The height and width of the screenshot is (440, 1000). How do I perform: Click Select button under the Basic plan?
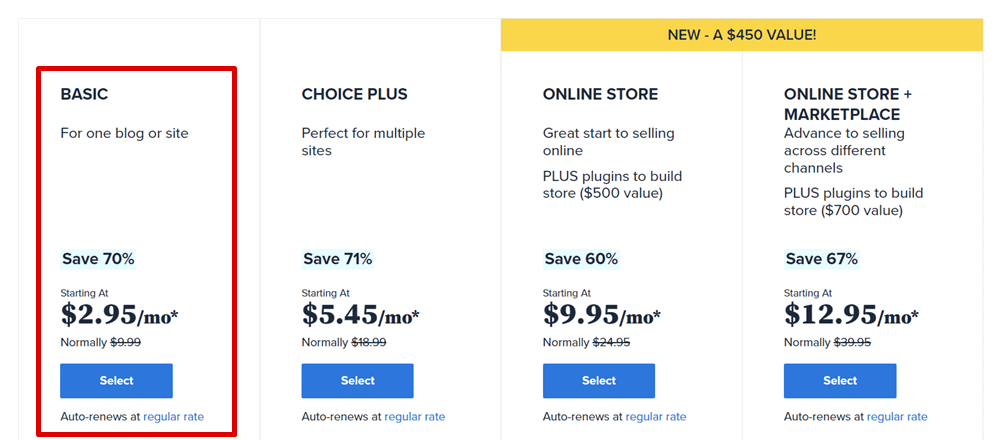click(116, 381)
